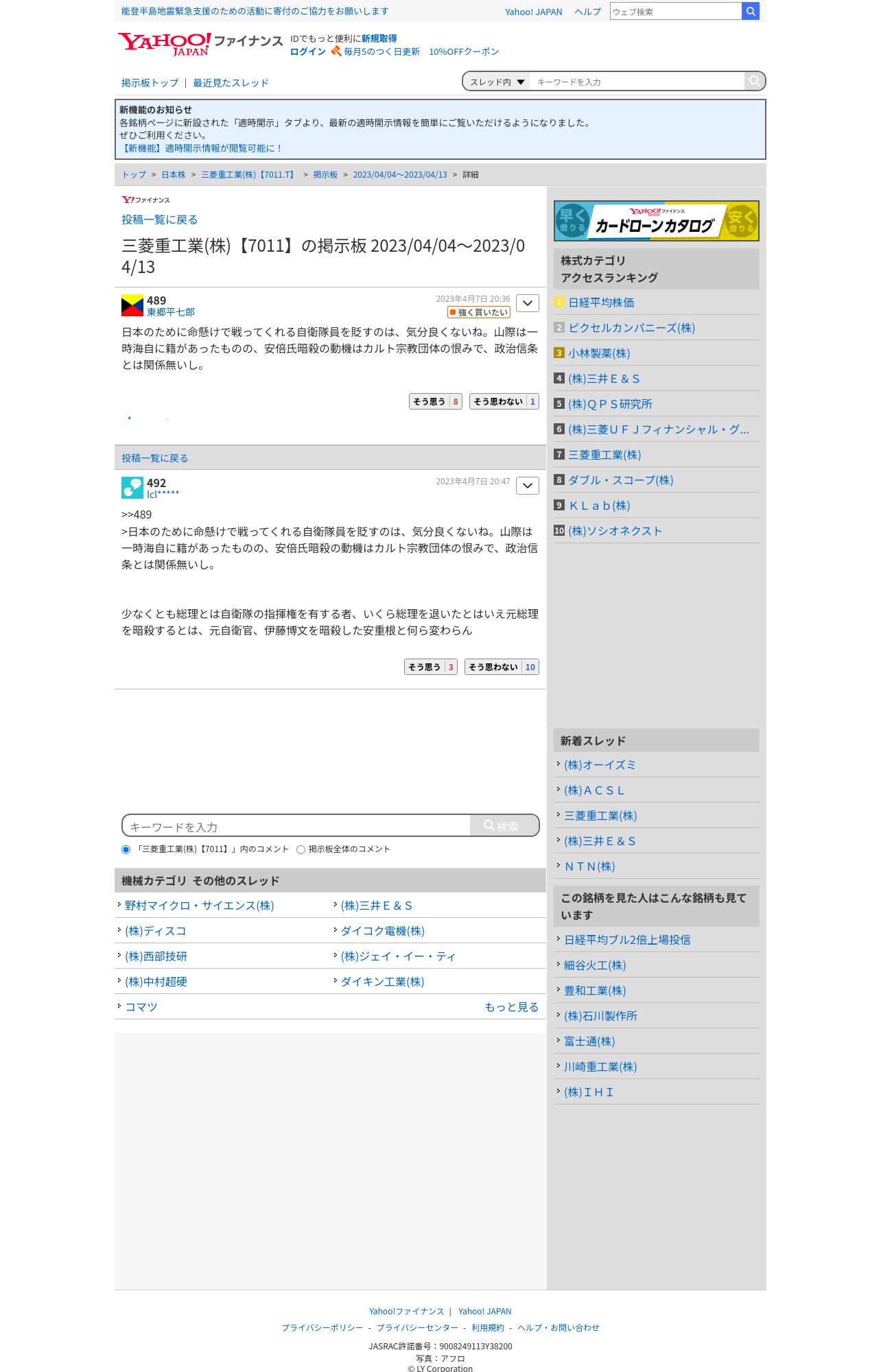881x1372 pixels.
Task: Click the ヘルプ link in header
Action: click(587, 12)
